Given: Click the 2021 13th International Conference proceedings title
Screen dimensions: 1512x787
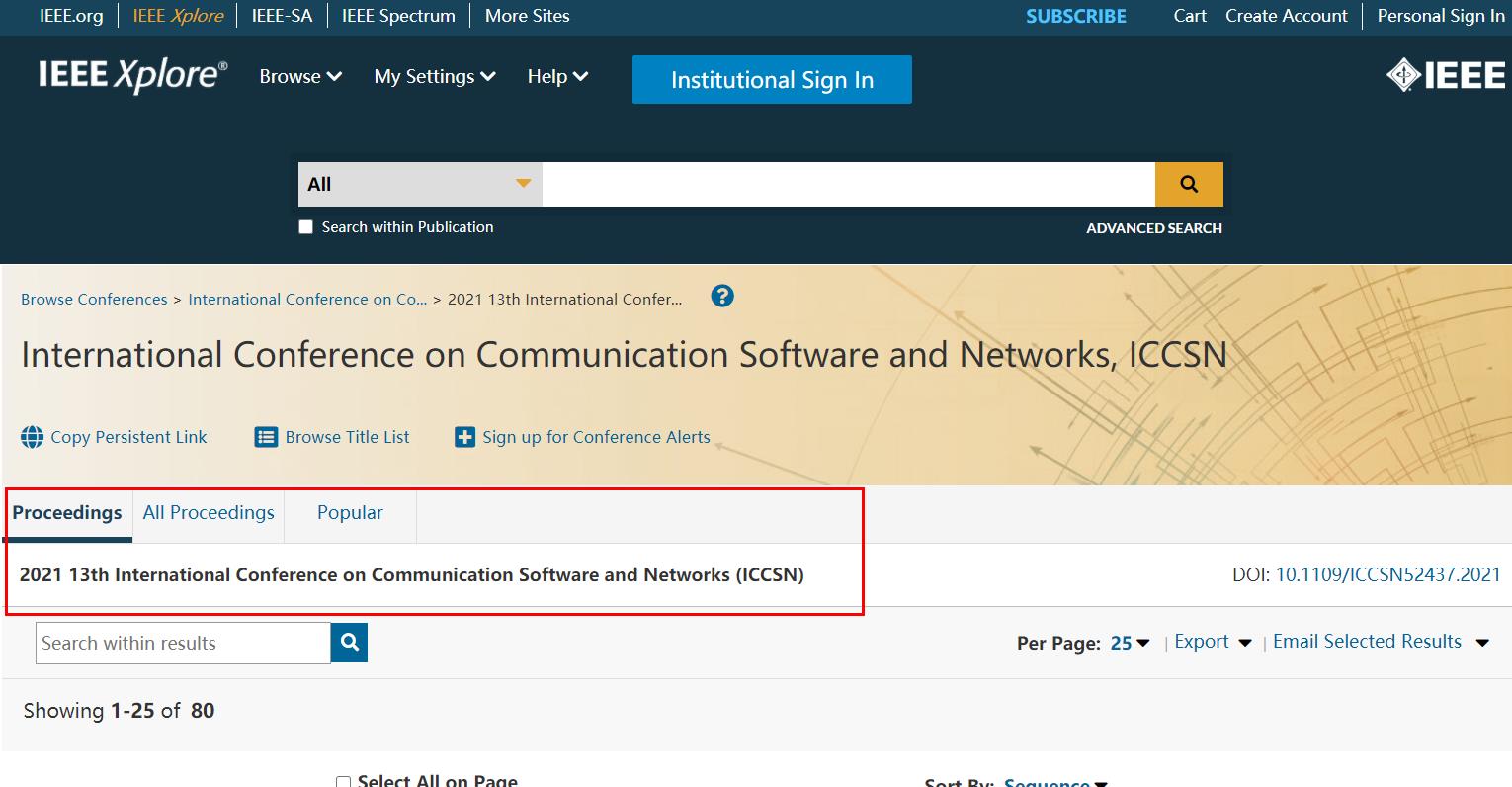Looking at the screenshot, I should tap(412, 574).
